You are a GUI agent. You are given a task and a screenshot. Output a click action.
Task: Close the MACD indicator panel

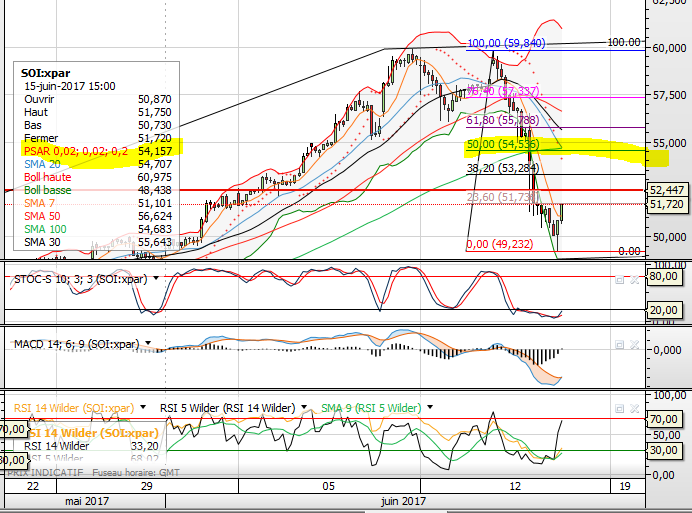[632, 344]
